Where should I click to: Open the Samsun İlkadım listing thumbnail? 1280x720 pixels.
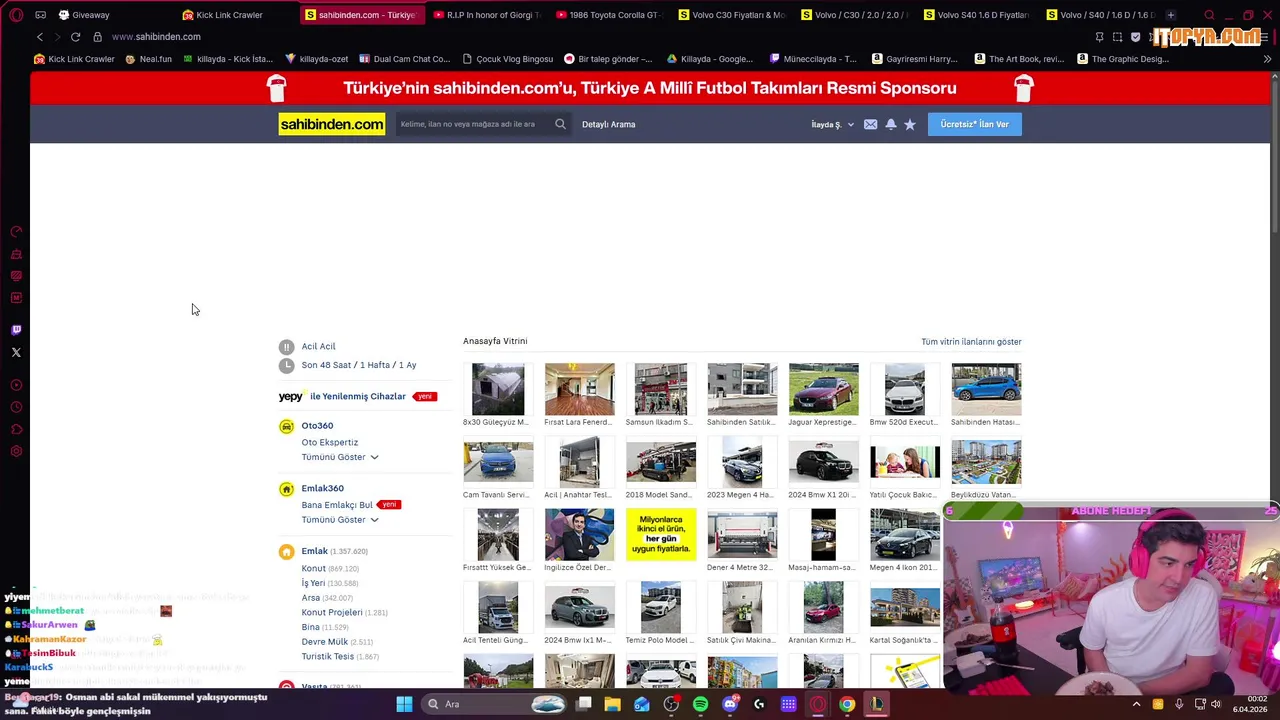pyautogui.click(x=661, y=389)
